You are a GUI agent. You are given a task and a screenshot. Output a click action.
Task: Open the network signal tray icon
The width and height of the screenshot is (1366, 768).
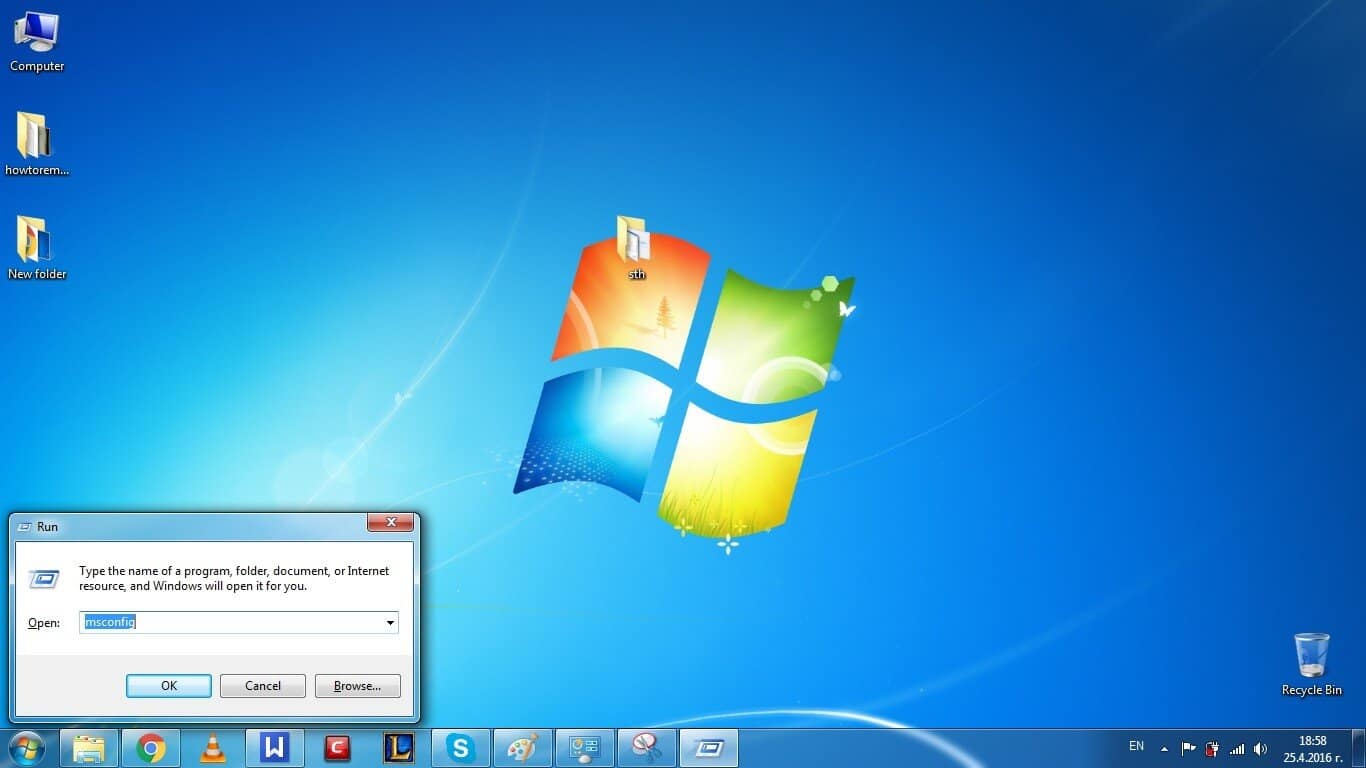(x=1237, y=748)
